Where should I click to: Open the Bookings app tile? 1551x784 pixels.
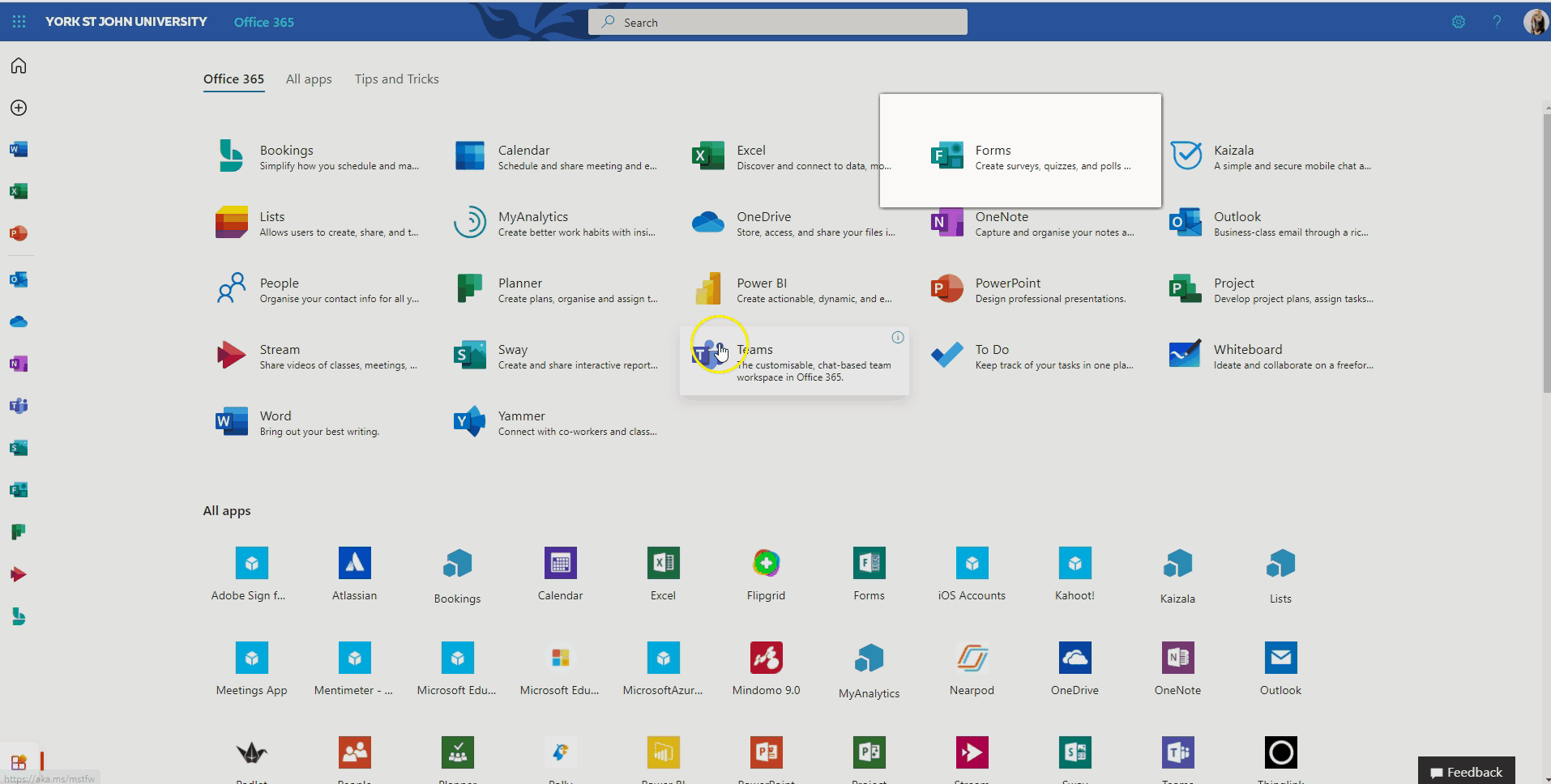coord(317,156)
